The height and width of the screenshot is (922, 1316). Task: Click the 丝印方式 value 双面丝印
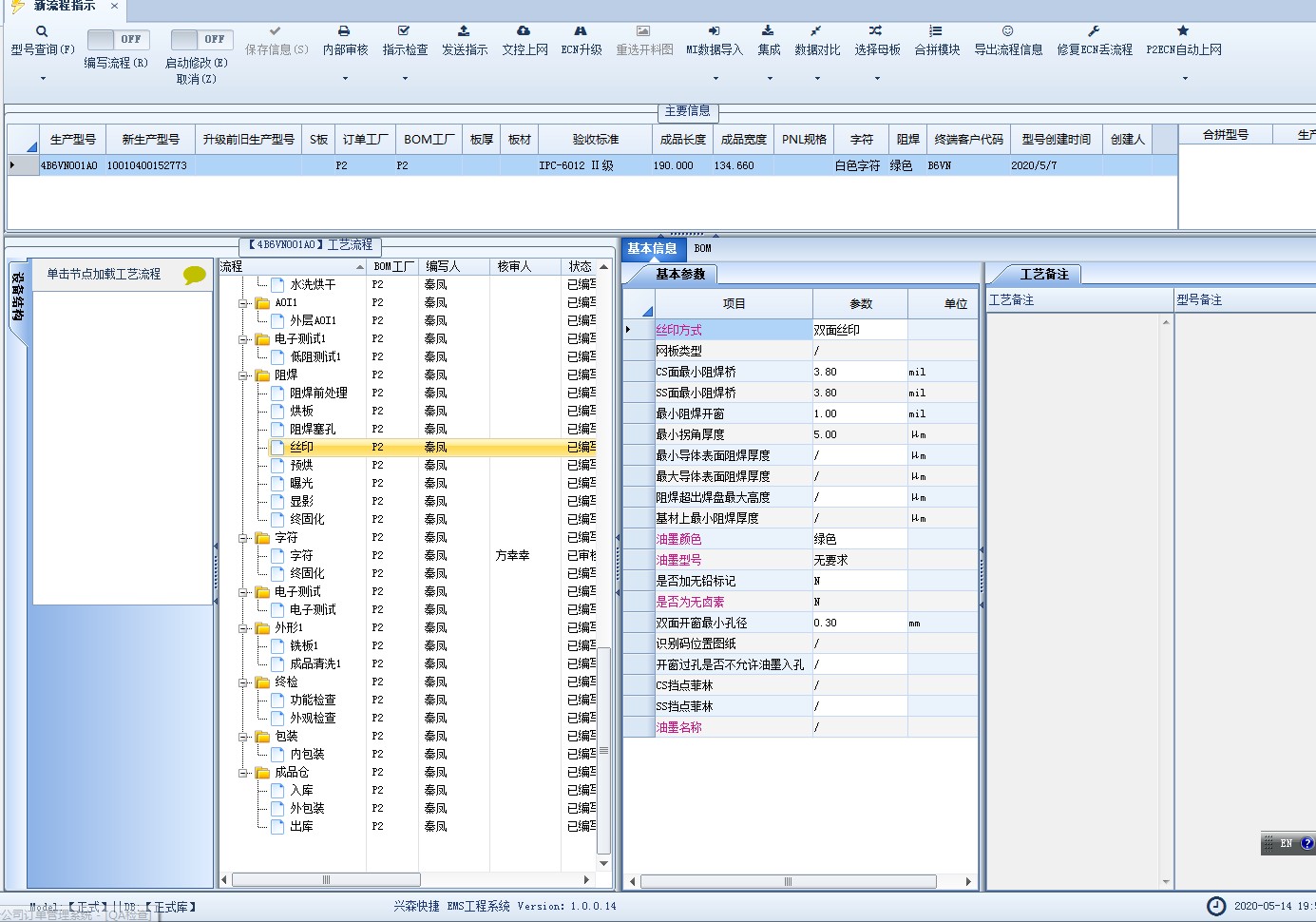pos(860,330)
